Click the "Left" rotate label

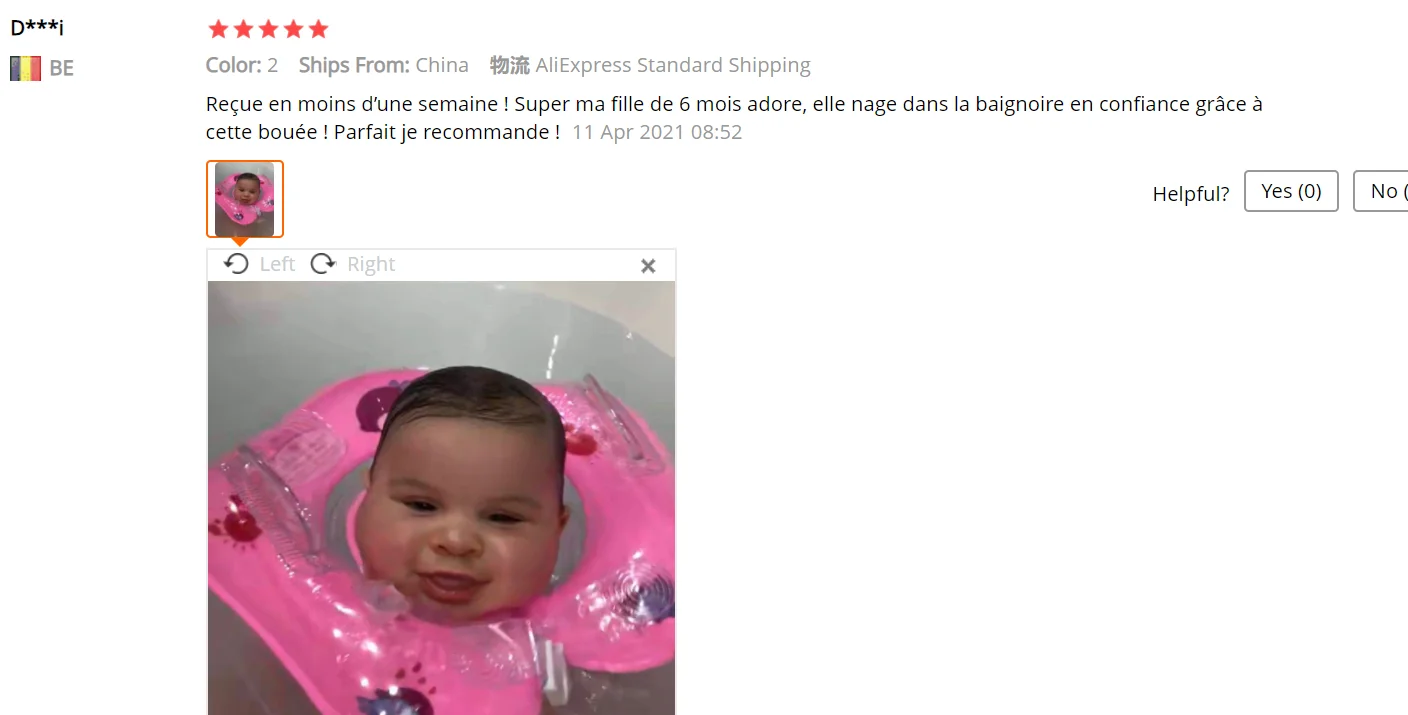tap(277, 264)
